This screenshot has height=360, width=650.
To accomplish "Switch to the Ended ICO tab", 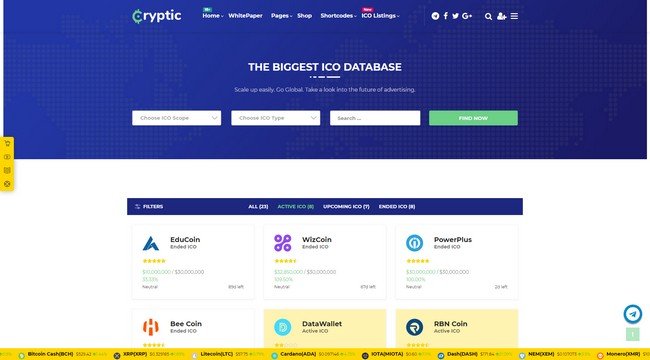I will [397, 207].
